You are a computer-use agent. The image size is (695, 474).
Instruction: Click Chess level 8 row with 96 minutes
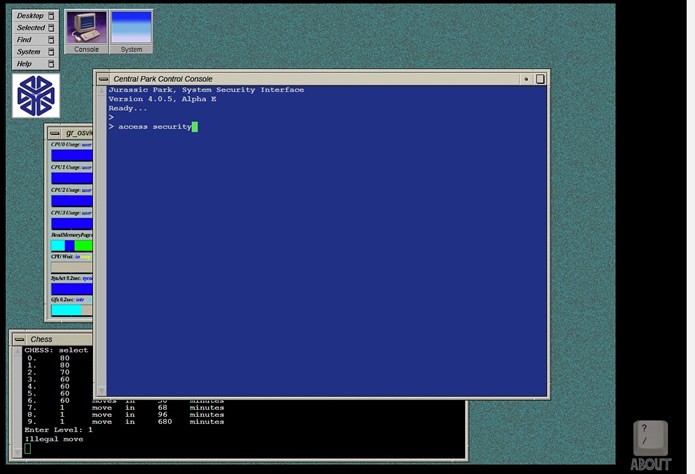(x=125, y=415)
